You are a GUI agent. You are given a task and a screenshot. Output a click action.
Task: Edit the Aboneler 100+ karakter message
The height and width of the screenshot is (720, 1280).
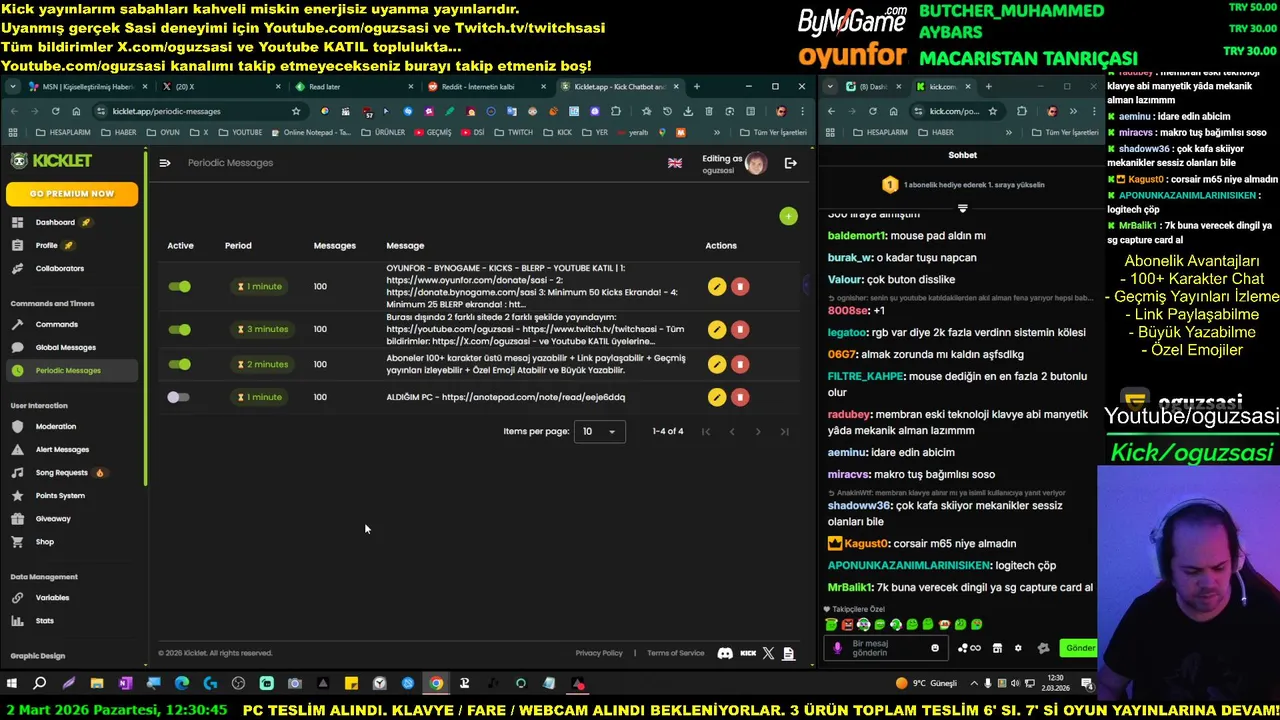point(716,364)
